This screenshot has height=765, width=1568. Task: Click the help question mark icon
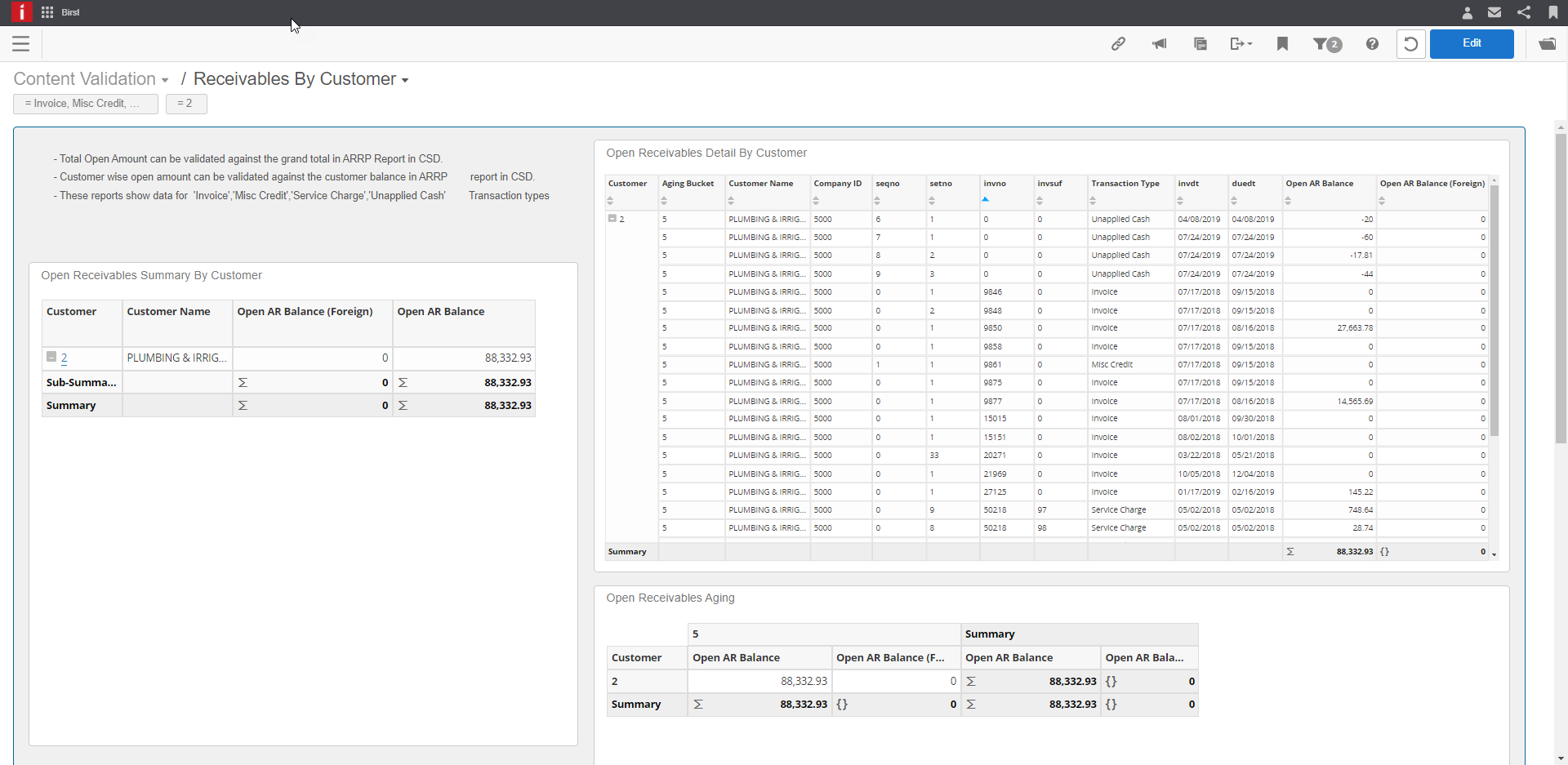coord(1372,43)
